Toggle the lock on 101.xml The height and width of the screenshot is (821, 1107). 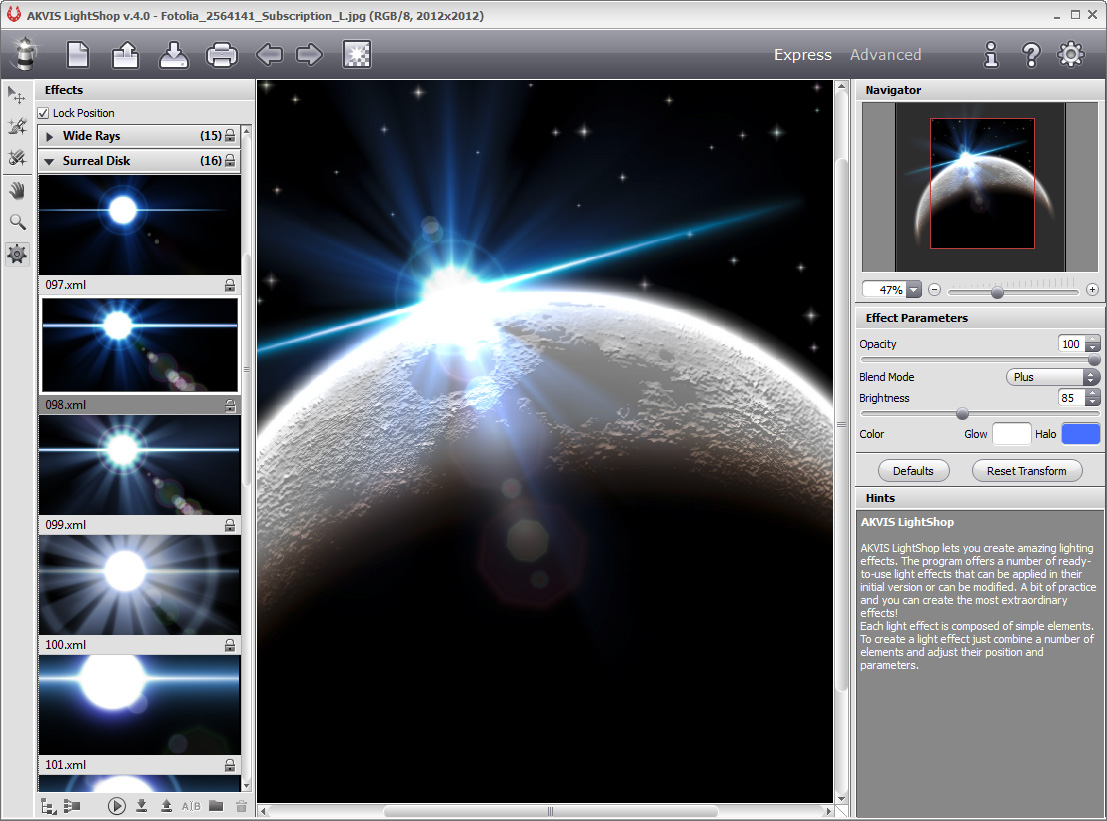229,765
